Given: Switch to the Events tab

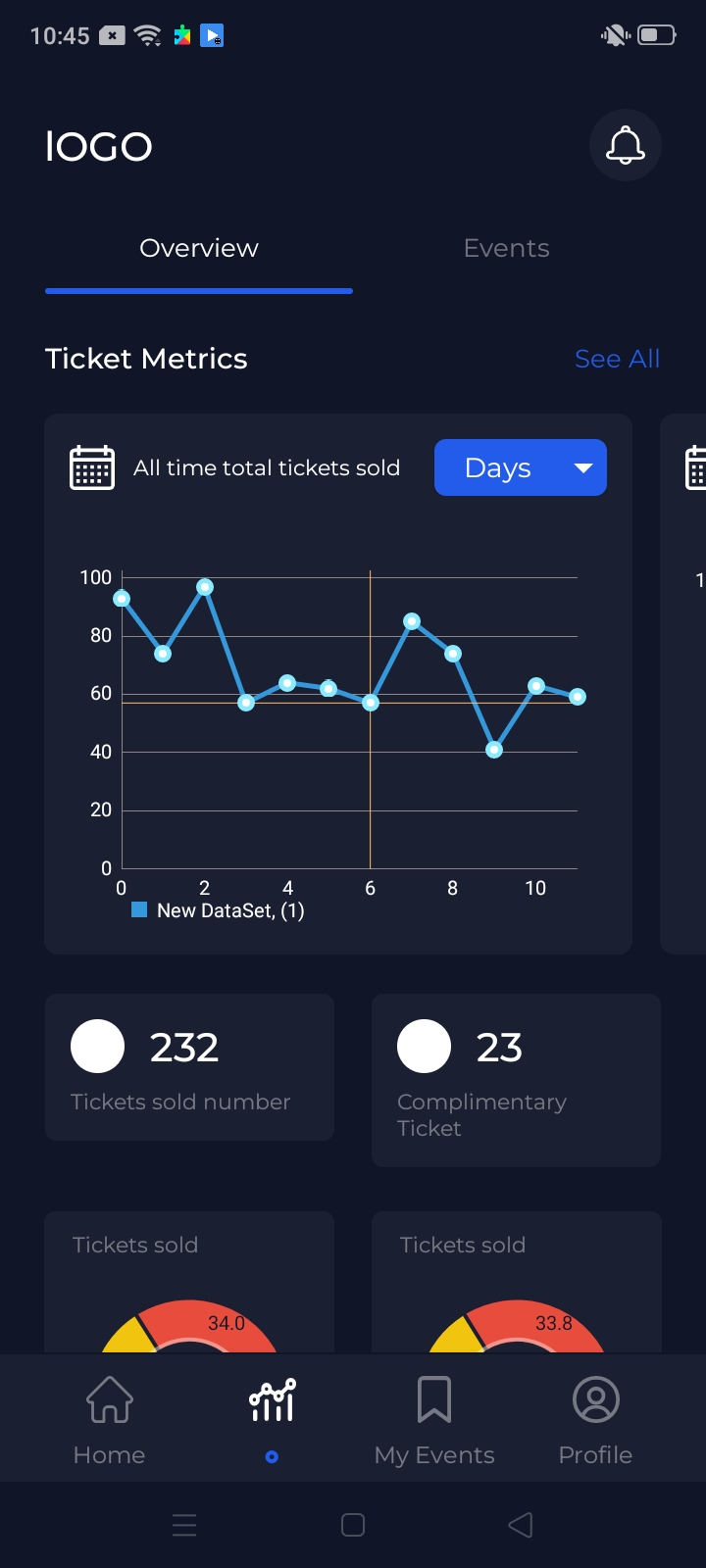Looking at the screenshot, I should tap(506, 249).
